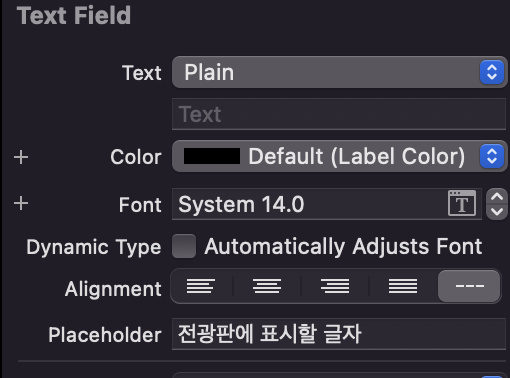Screen dimensions: 510x378
Task: Enable Automatically Adjusts Font checkbox
Action: [x=184, y=246]
